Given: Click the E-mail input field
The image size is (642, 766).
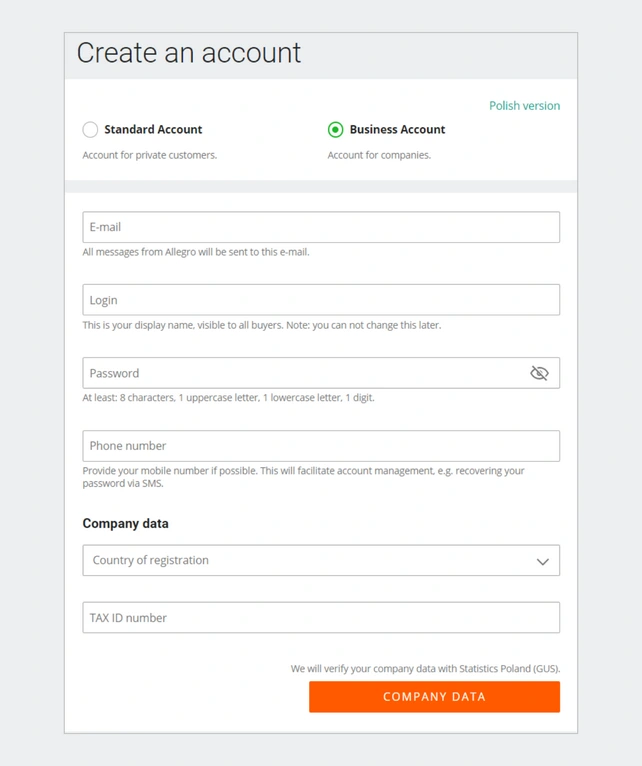Looking at the screenshot, I should click(320, 227).
